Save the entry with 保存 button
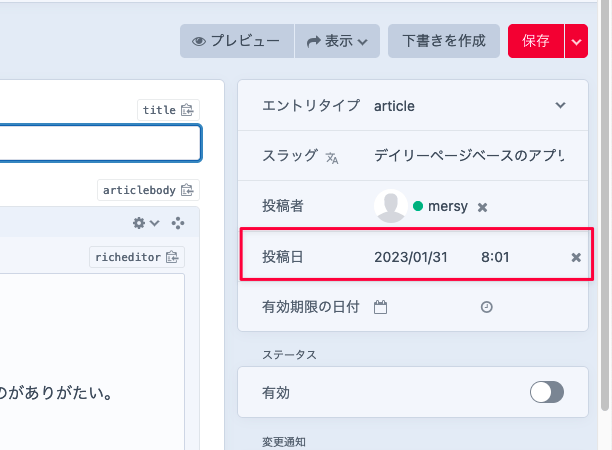Screen dimensions: 612x450 point(535,41)
